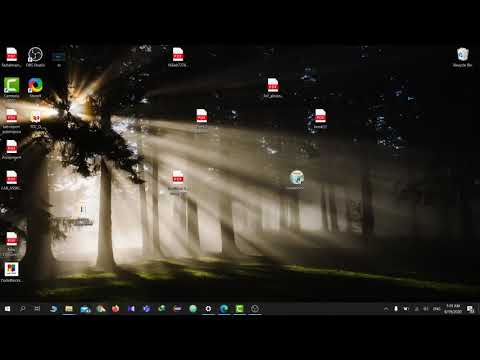Open taskbar Search magnifier
The height and width of the screenshot is (360, 480).
[22, 309]
